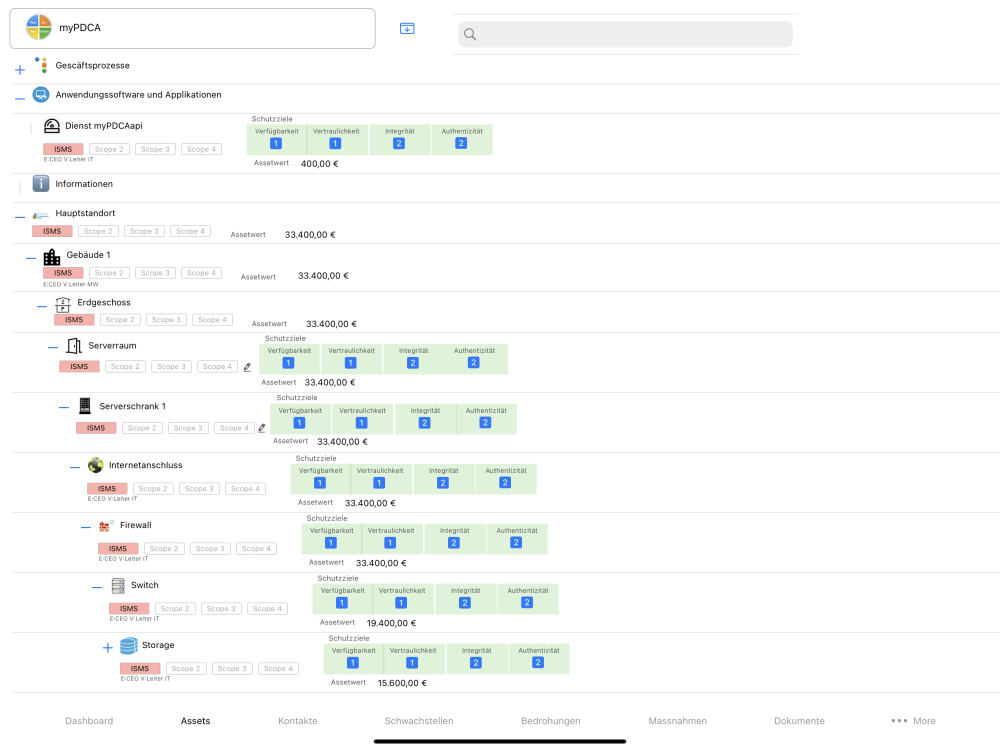The width and height of the screenshot is (1000, 749).
Task: Collapse the Erdgeschoss node
Action: pos(41,306)
